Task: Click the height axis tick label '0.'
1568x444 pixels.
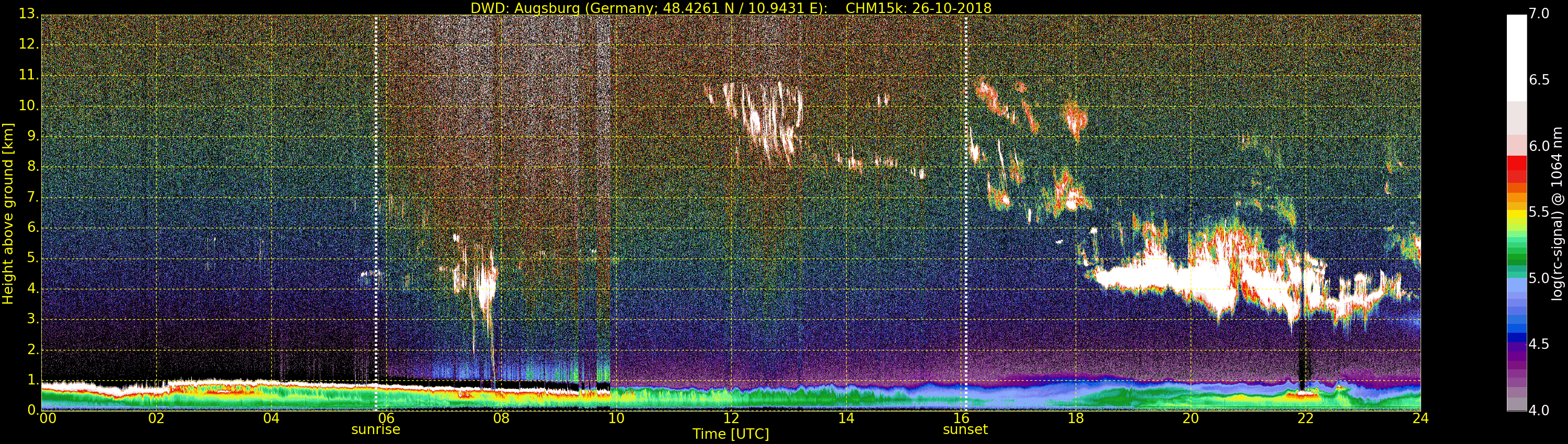Action: pos(33,410)
